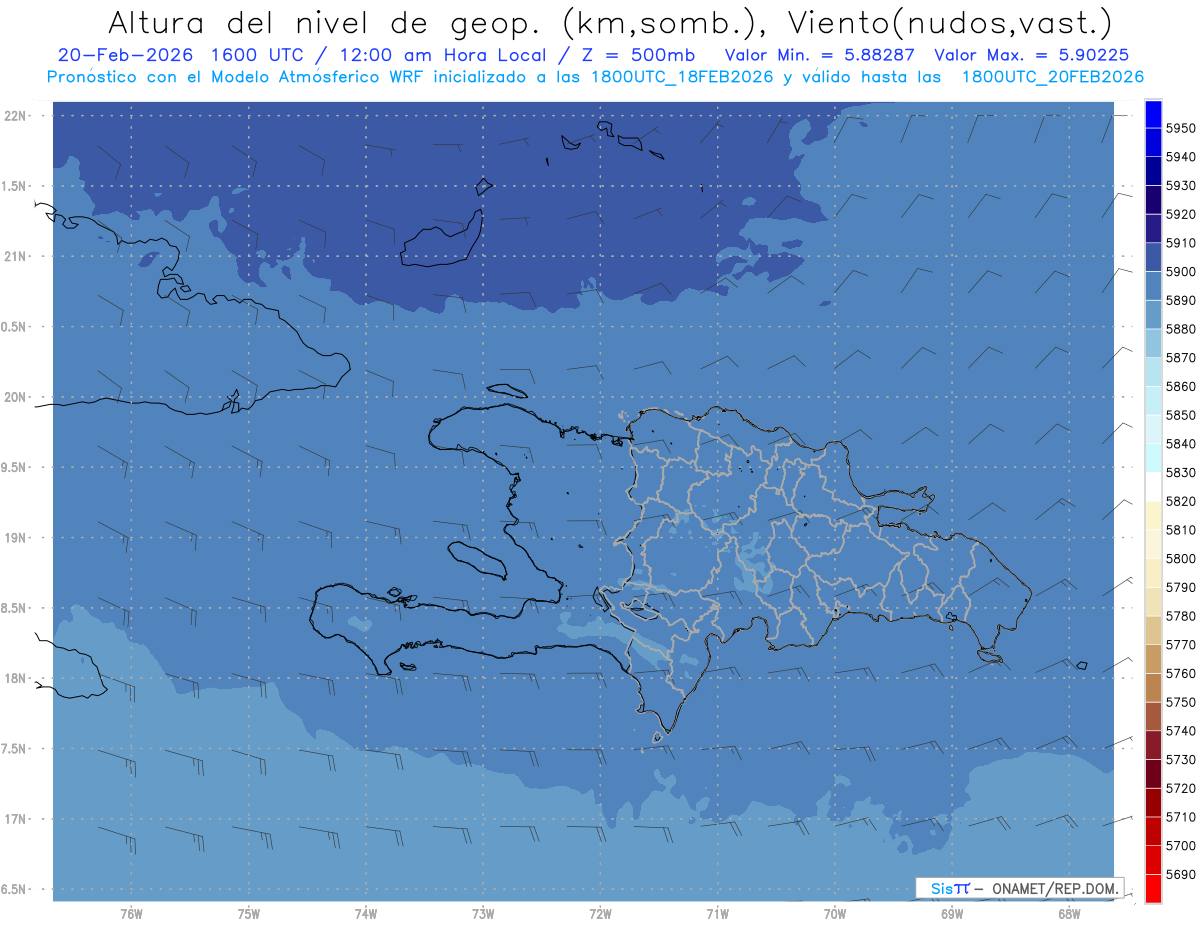The height and width of the screenshot is (927, 1200).
Task: Click the 5920 legend value
Action: [x=1179, y=214]
